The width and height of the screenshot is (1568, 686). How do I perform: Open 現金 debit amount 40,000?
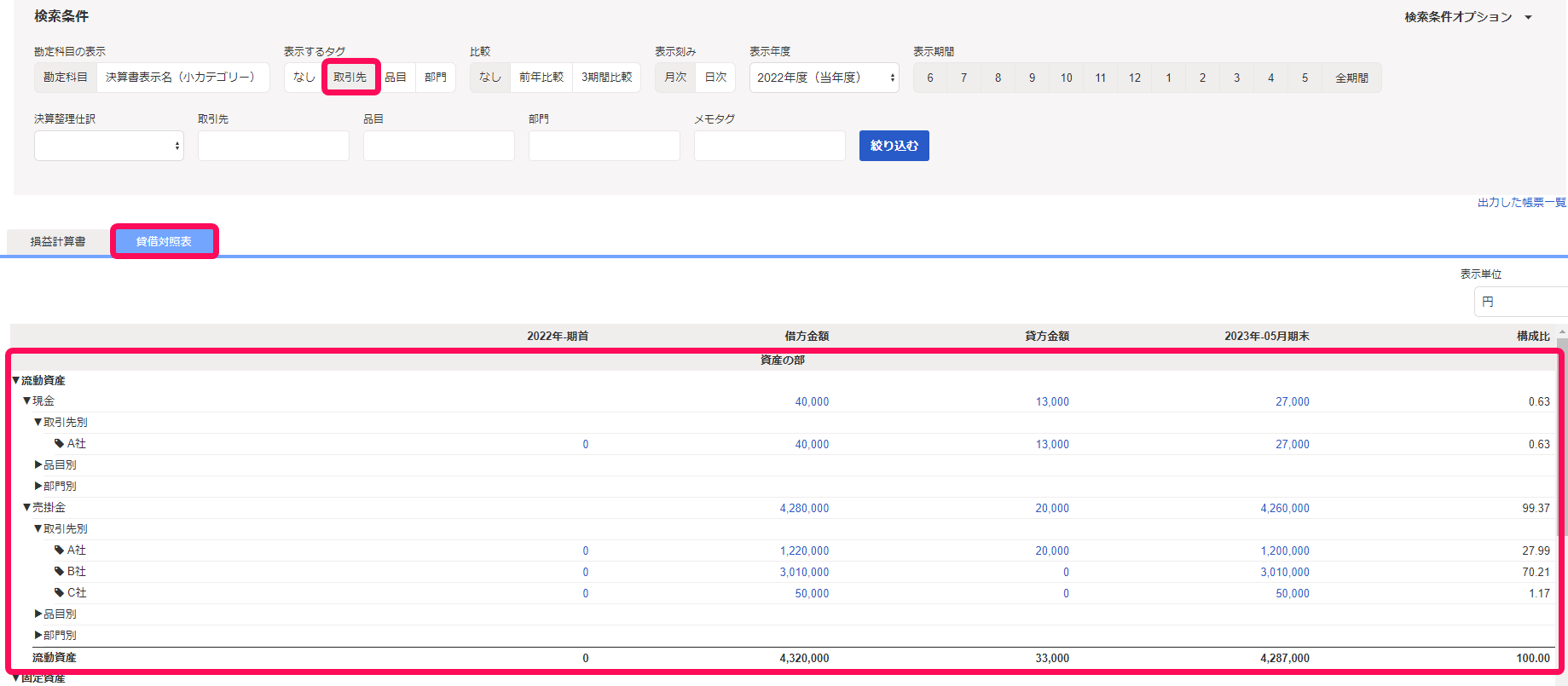coord(812,401)
